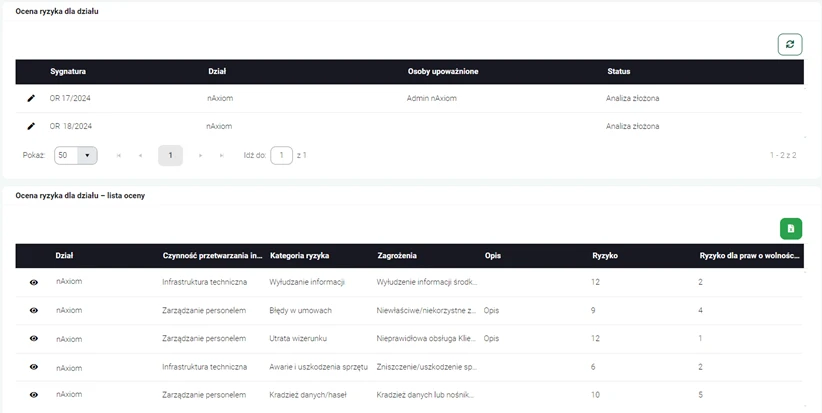
Task: Edit the OR 18/2024 record with pencil icon
Action: [x=31, y=126]
